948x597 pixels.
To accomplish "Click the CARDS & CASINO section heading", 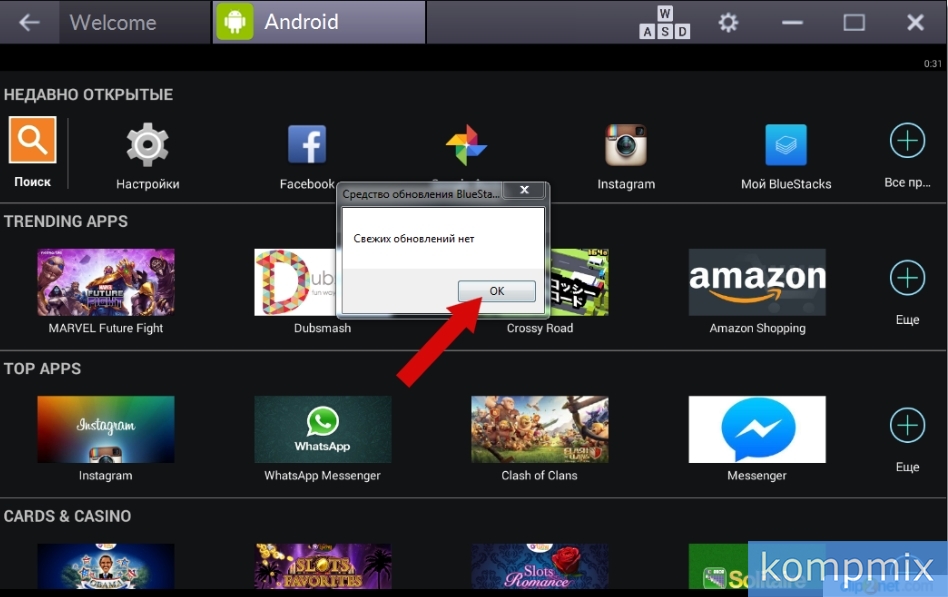I will click(67, 517).
